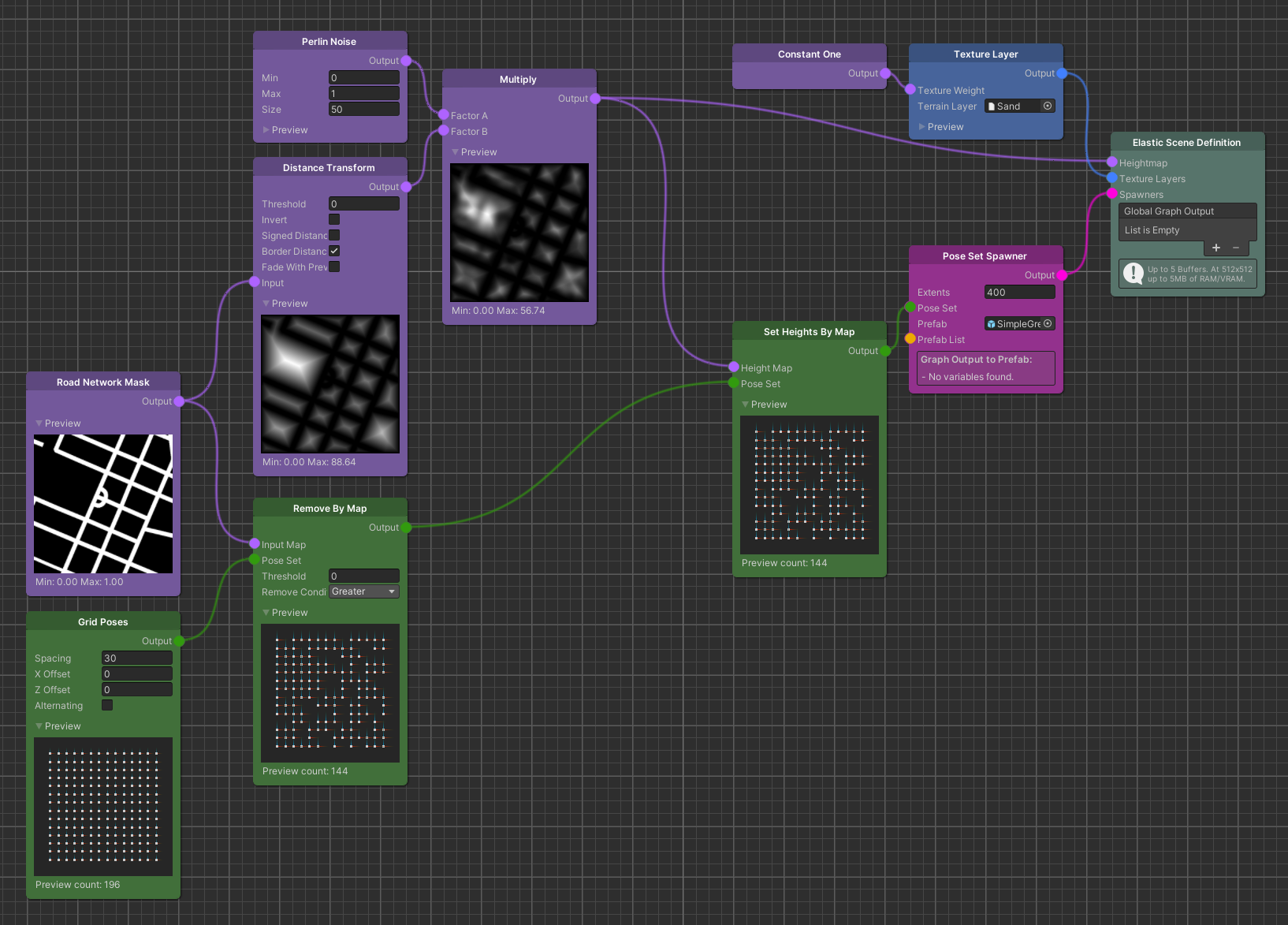
Task: Click the Multiply node preview image
Action: click(519, 232)
